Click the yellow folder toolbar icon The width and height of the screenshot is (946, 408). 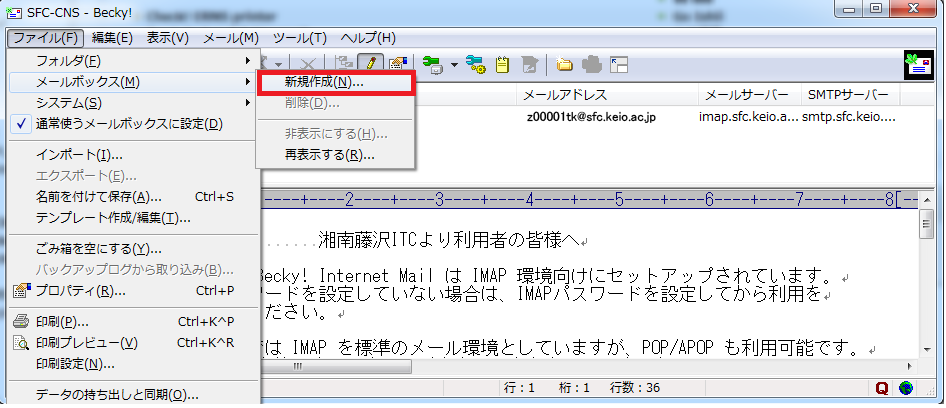[x=565, y=64]
